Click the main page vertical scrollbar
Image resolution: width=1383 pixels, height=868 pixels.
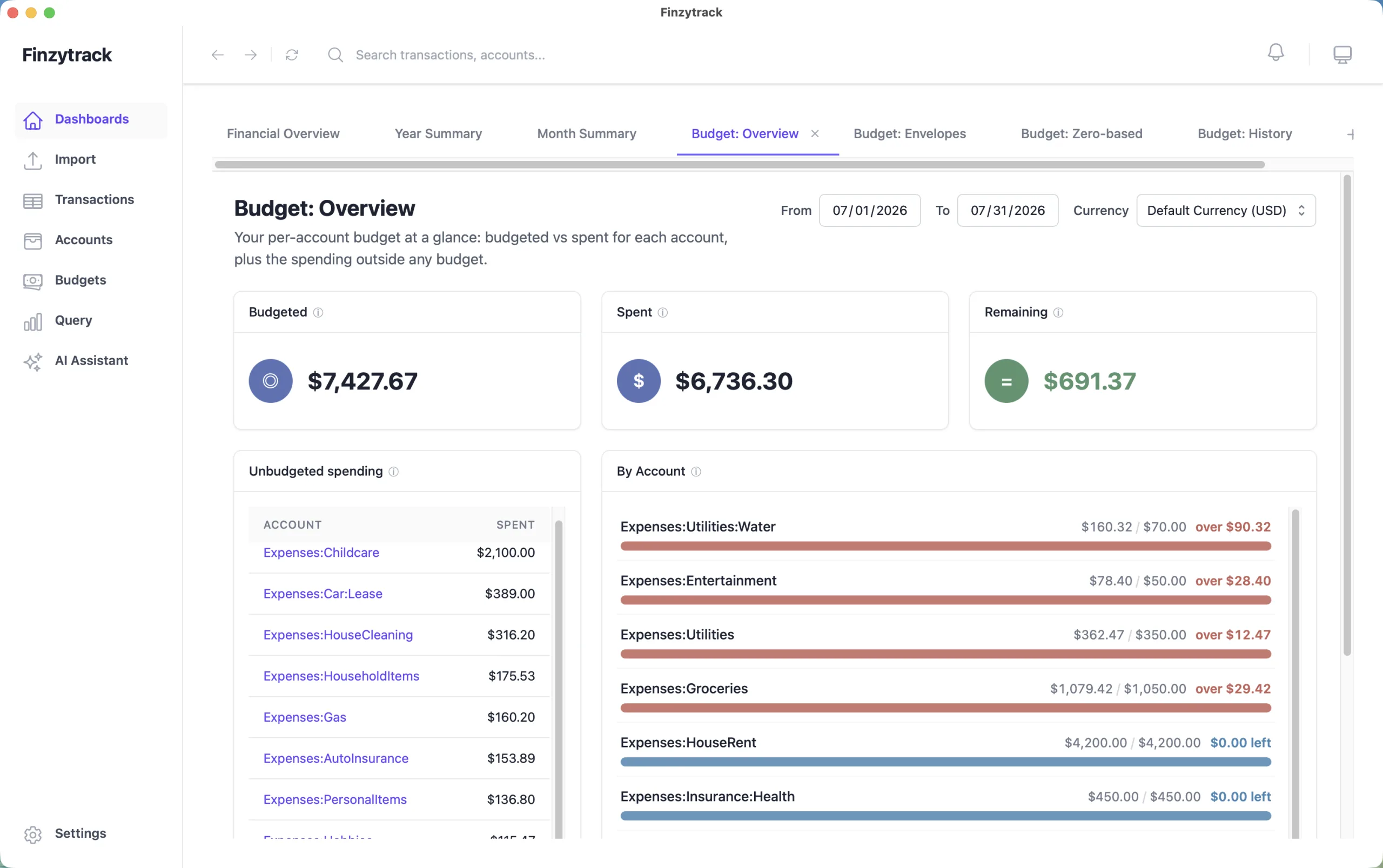[x=1347, y=415]
